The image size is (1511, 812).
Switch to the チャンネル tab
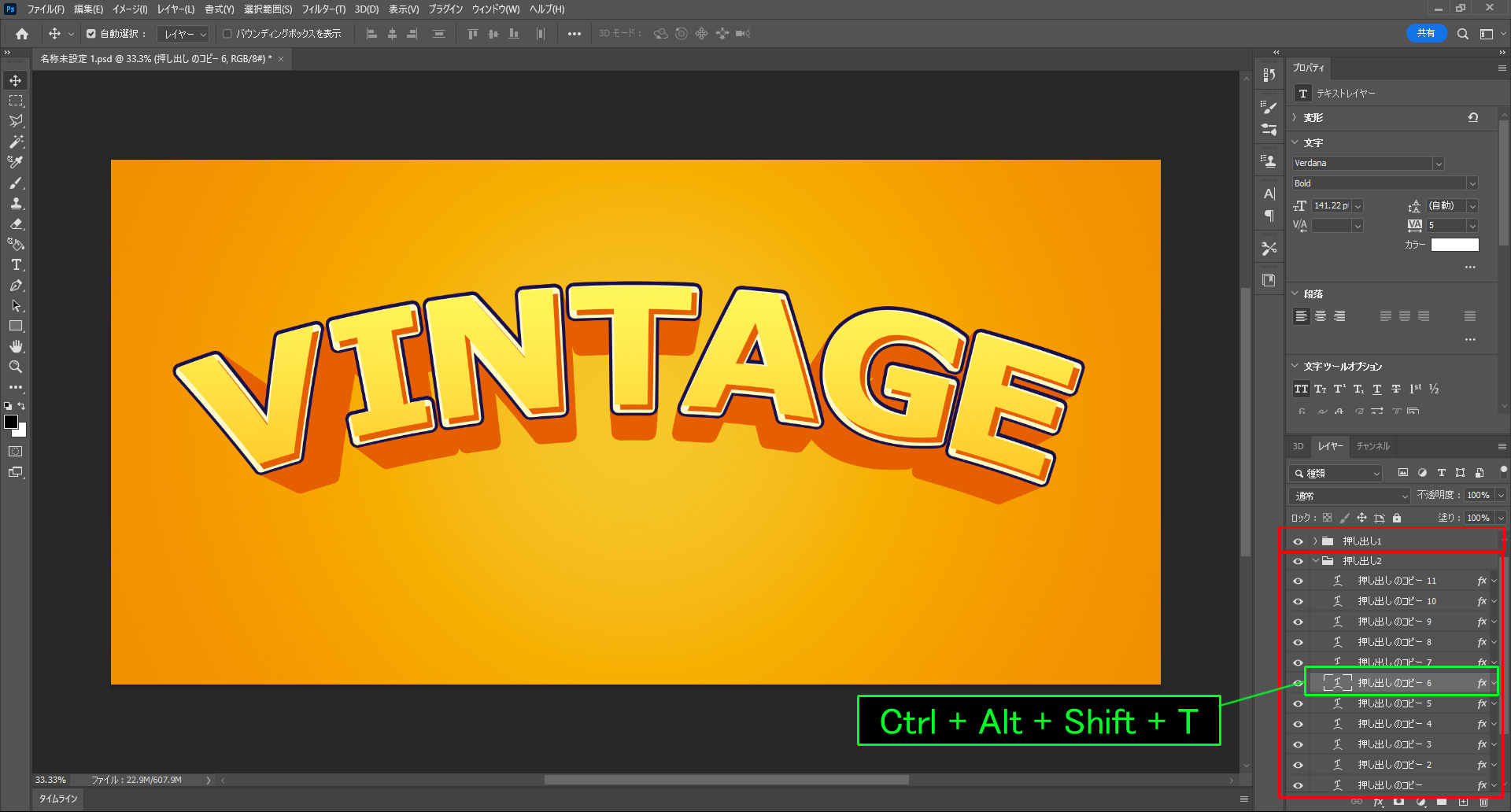click(x=1372, y=446)
